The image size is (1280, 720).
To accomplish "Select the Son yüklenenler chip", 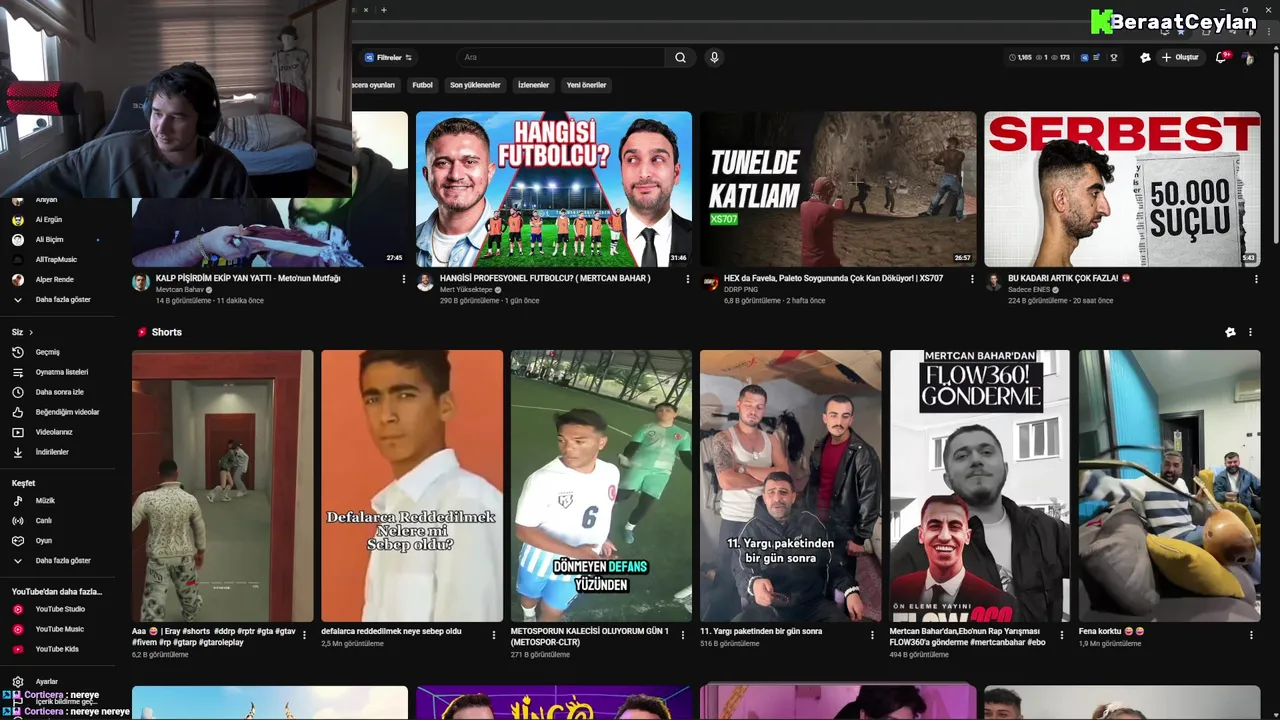I will (x=475, y=85).
